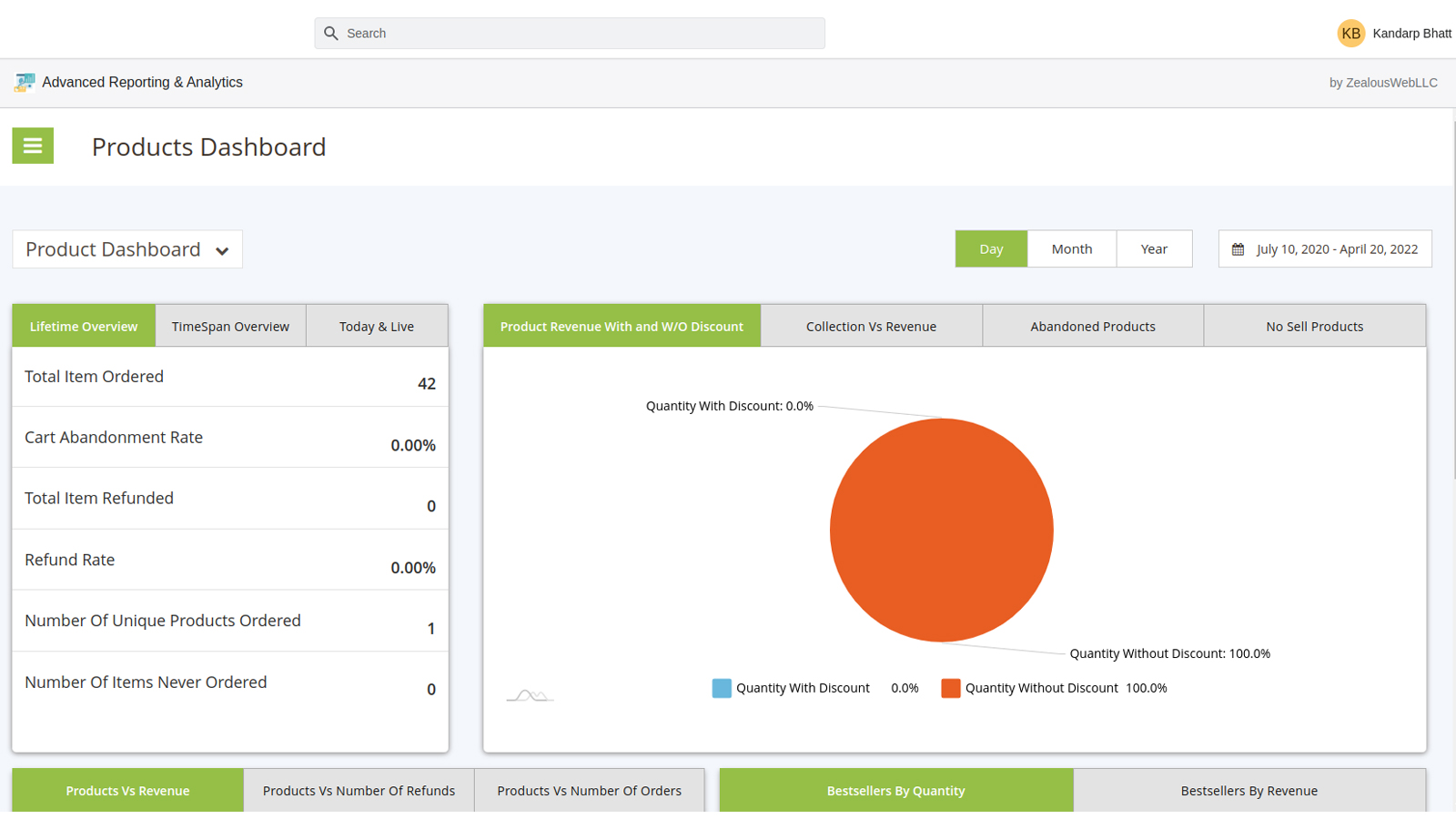1456x819 pixels.
Task: Open the green hamburger menu
Action: pos(33,146)
